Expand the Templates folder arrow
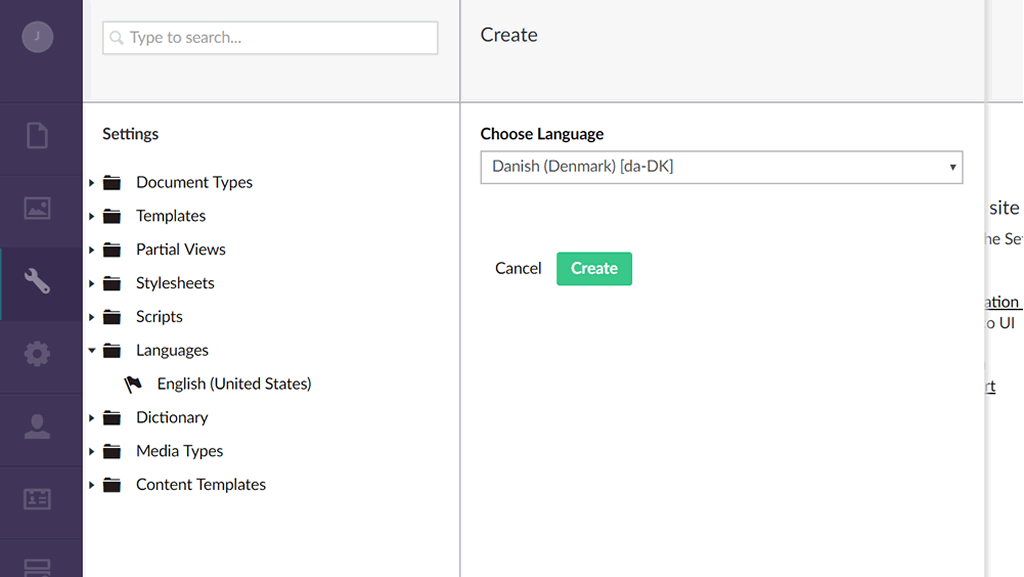The width and height of the screenshot is (1024, 577). coord(92,216)
